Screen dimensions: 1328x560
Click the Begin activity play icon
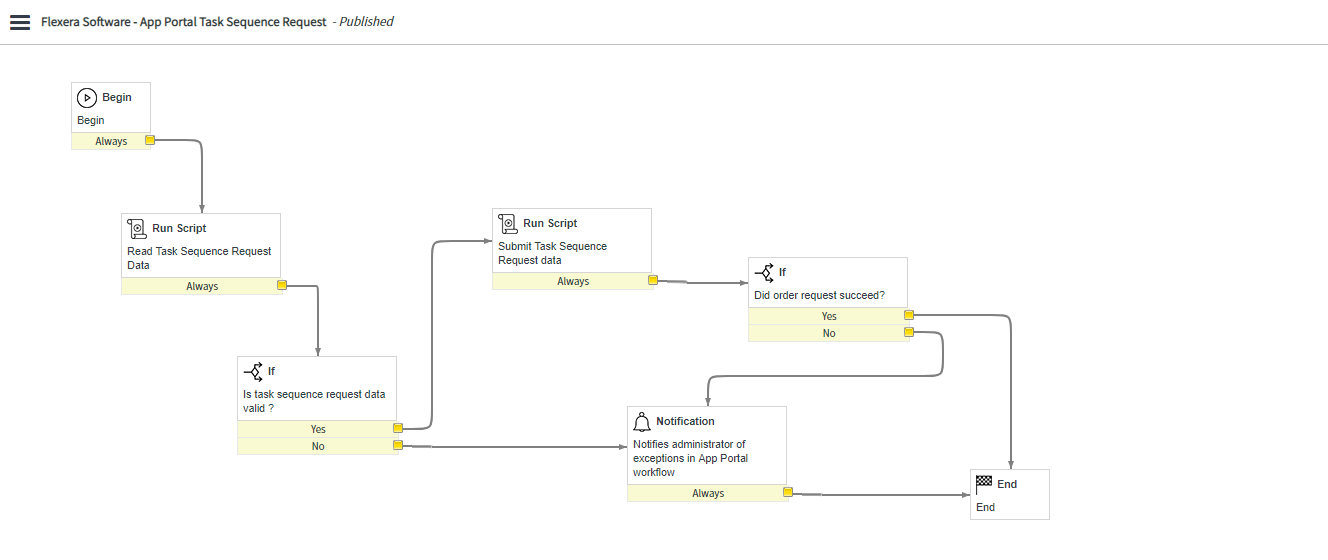pyautogui.click(x=87, y=98)
